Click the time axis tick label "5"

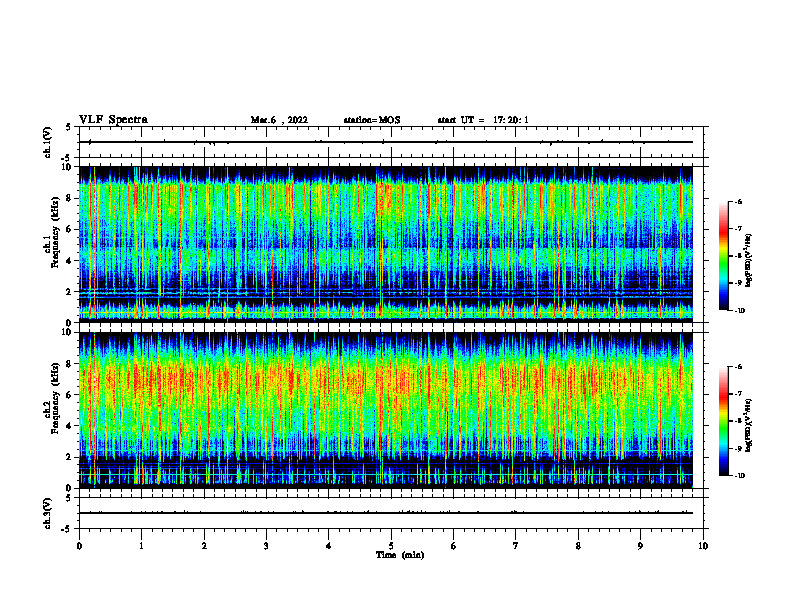click(391, 546)
